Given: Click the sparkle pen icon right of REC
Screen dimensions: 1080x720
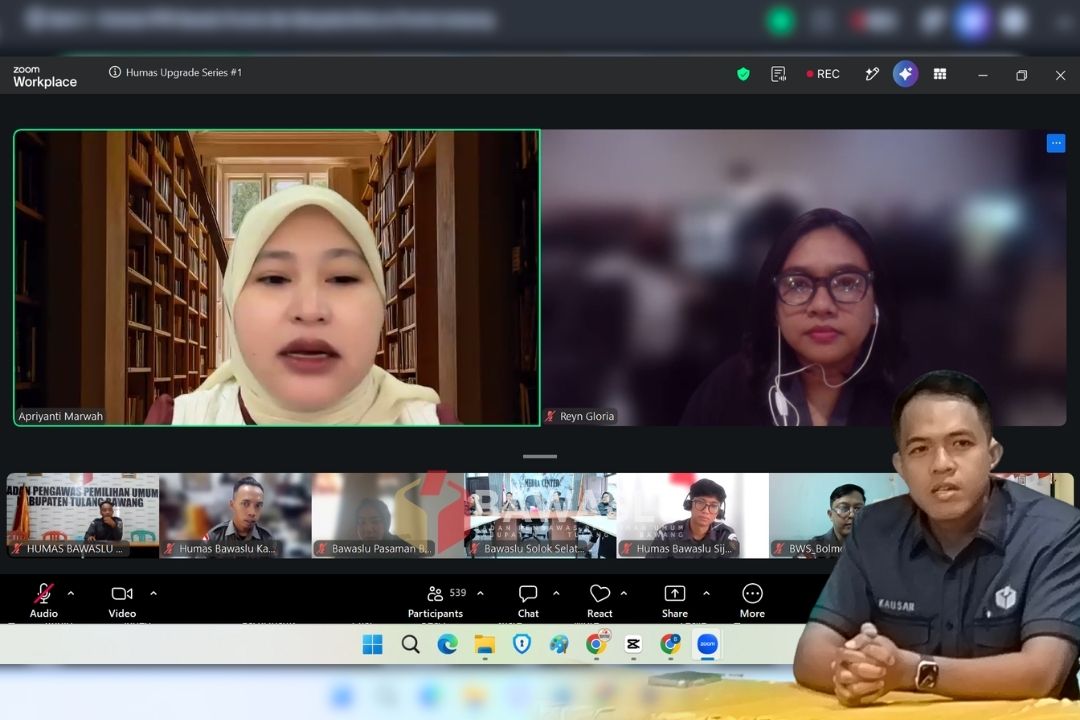Looking at the screenshot, I should pos(872,74).
